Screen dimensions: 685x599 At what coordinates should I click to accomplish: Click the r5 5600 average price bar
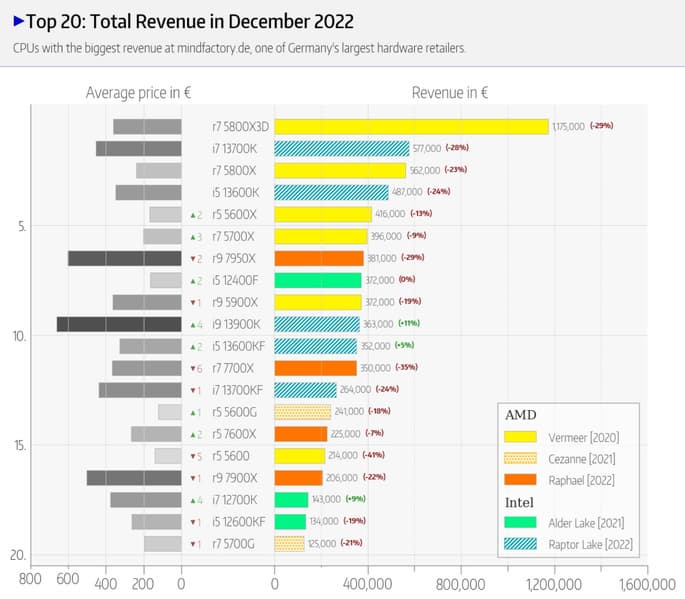click(168, 456)
